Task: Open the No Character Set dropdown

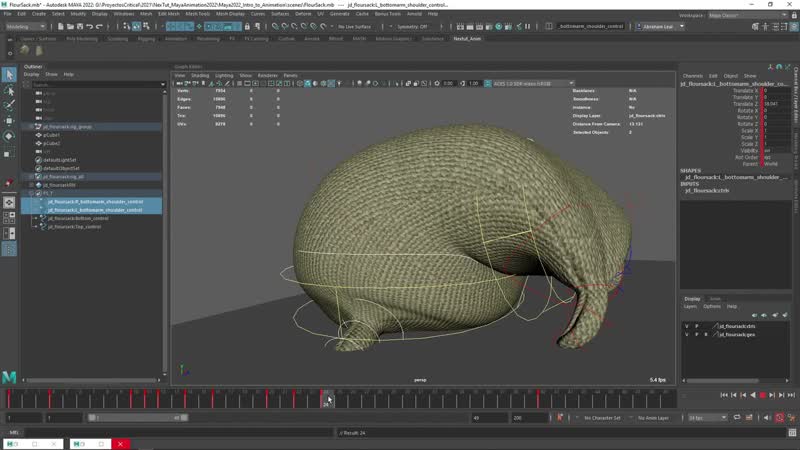Action: tap(605, 418)
